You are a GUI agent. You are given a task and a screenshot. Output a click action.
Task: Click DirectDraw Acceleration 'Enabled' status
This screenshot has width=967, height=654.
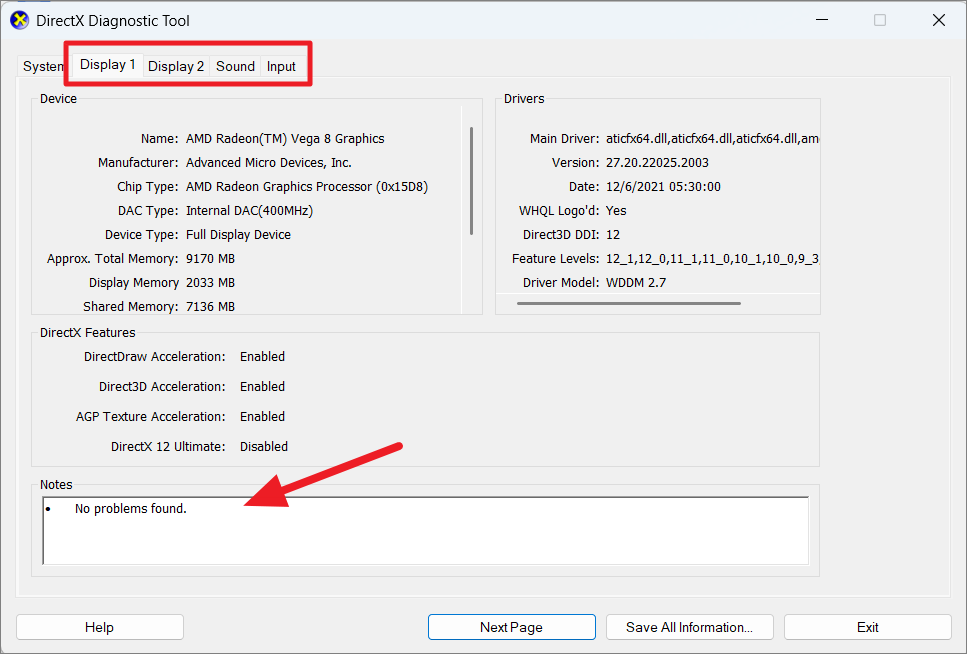click(262, 357)
